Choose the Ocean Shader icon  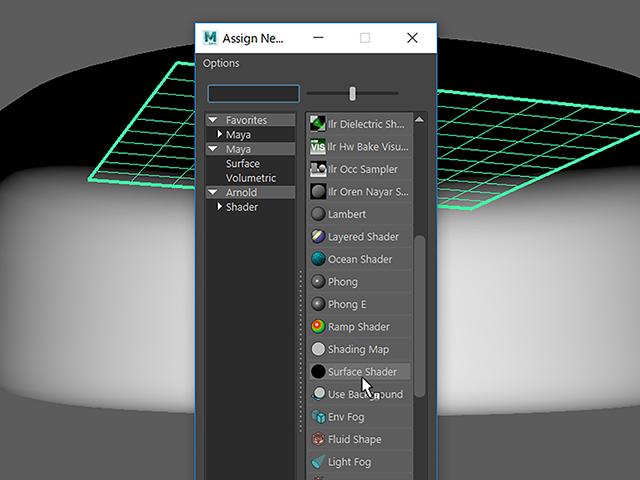318,259
